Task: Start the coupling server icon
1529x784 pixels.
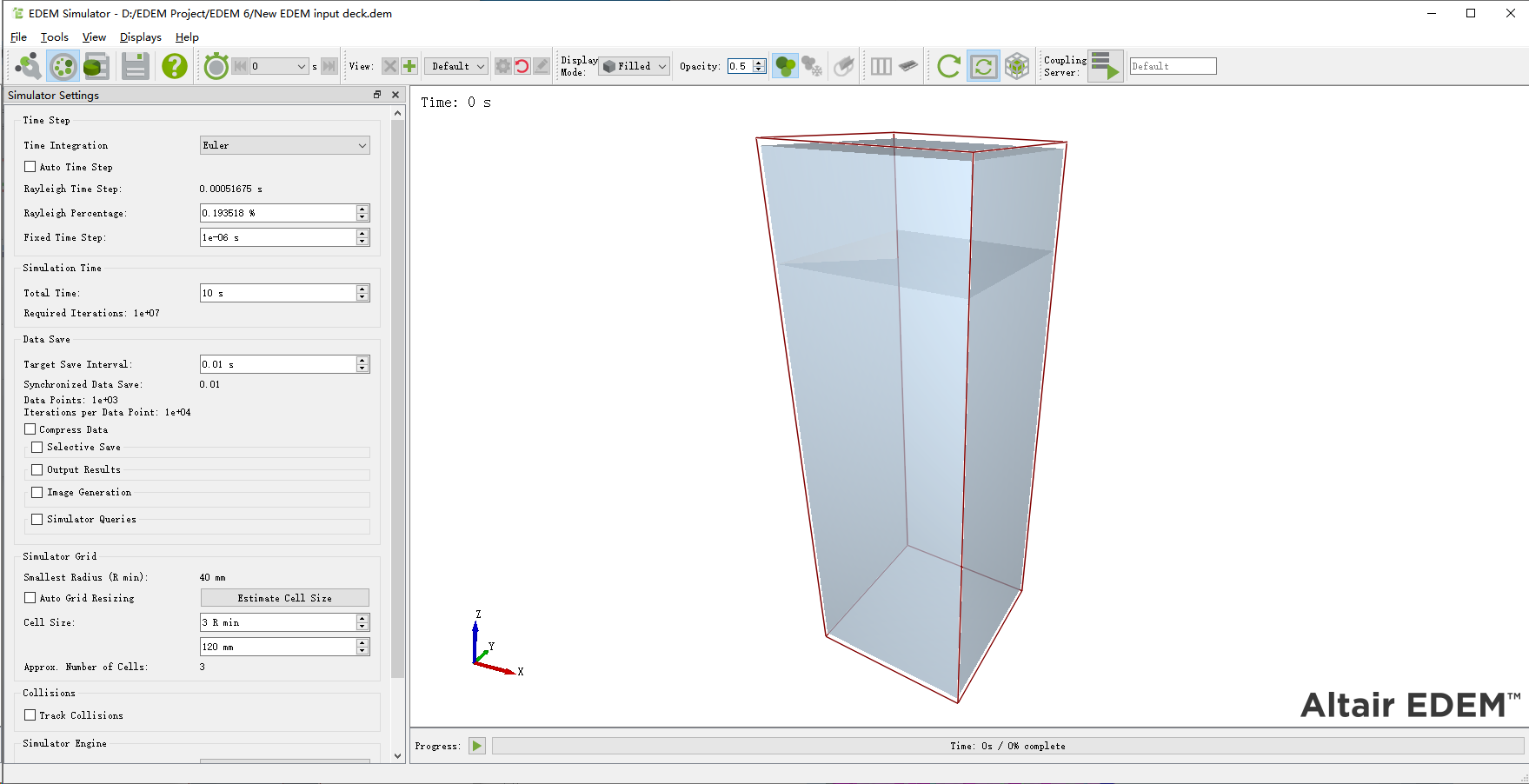Action: [x=1106, y=66]
